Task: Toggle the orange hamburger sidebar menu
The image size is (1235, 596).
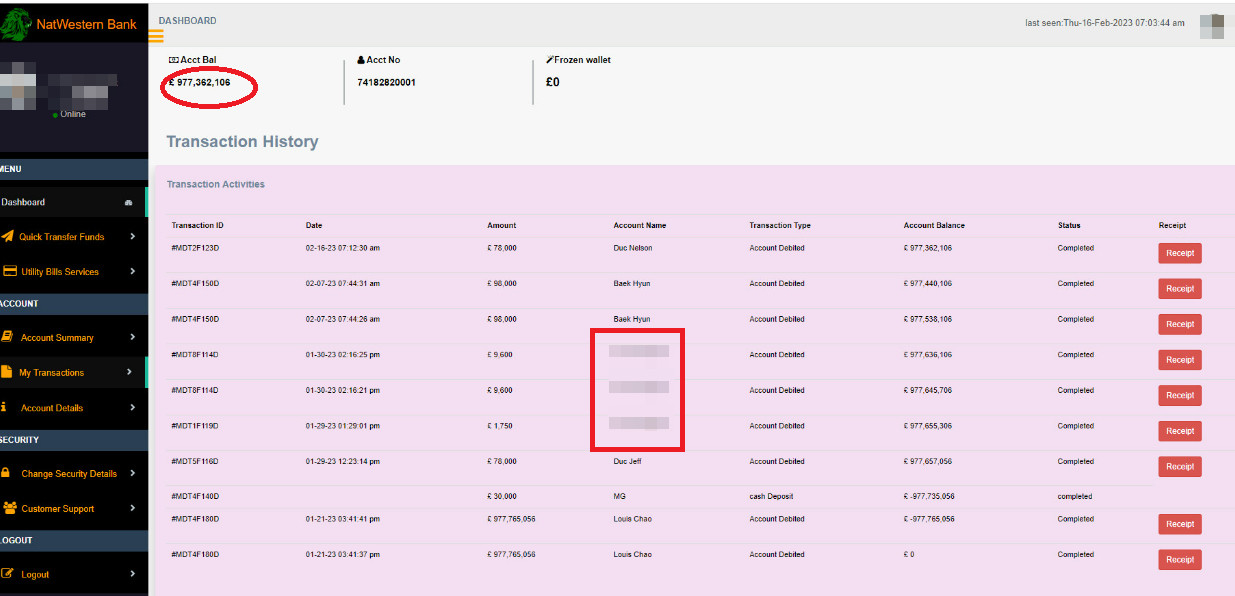Action: click(156, 36)
